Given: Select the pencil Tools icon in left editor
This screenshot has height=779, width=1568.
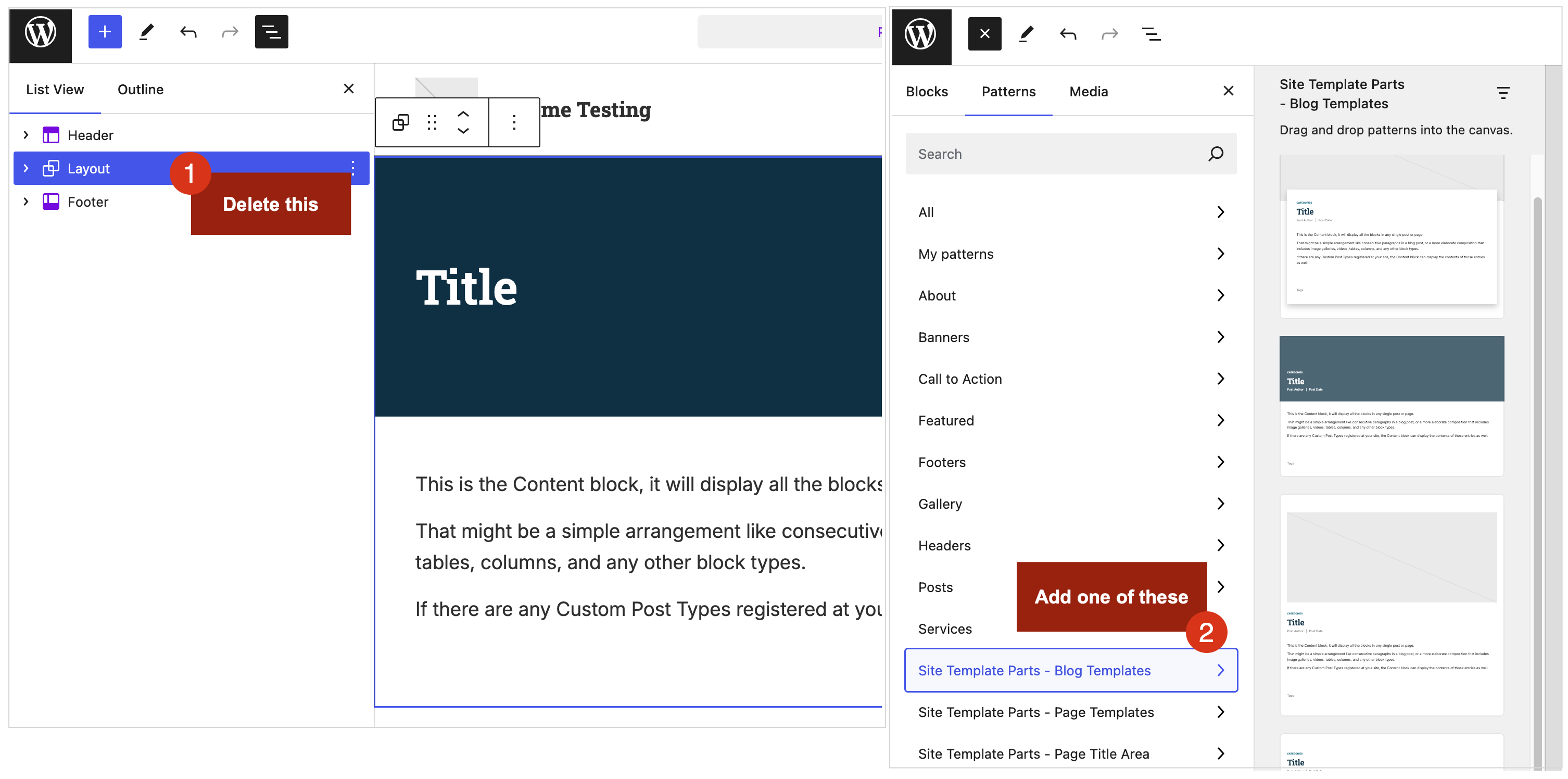Looking at the screenshot, I should click(x=146, y=32).
